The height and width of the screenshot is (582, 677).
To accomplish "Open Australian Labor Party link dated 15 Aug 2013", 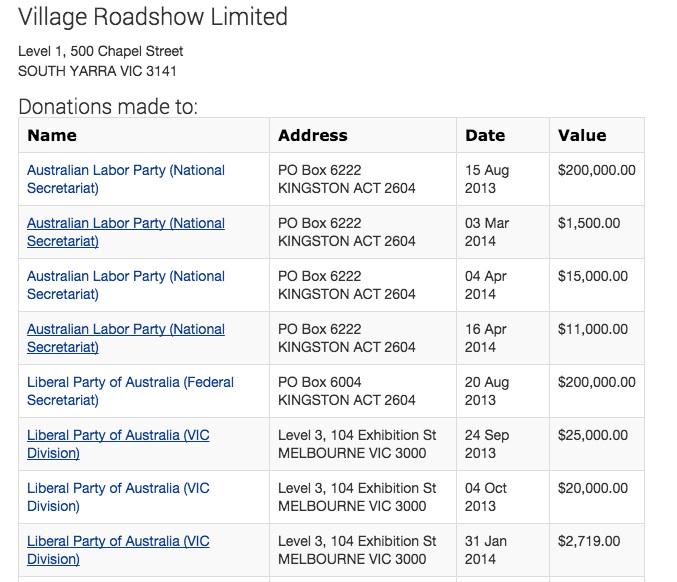I will tap(126, 179).
